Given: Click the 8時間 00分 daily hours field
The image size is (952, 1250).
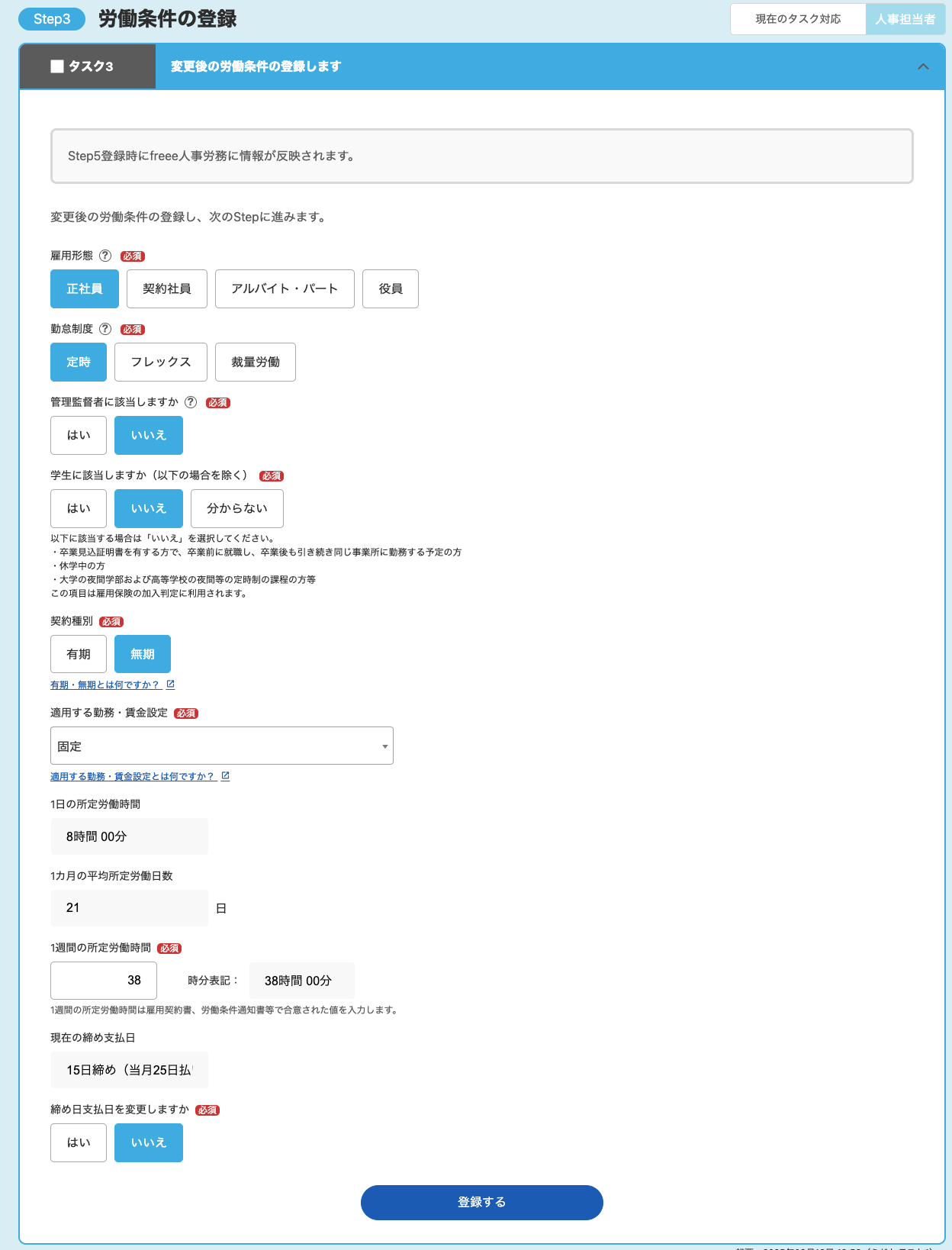Looking at the screenshot, I should [130, 836].
